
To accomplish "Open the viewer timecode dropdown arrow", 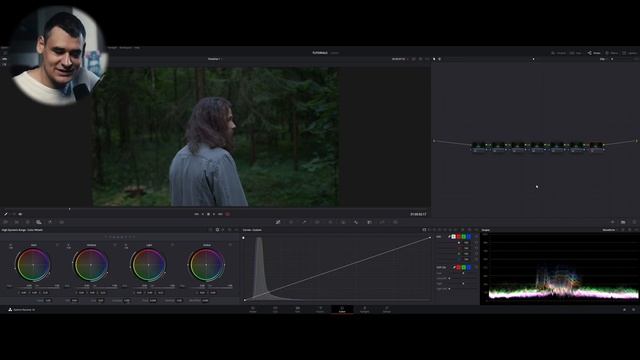I will coord(407,59).
